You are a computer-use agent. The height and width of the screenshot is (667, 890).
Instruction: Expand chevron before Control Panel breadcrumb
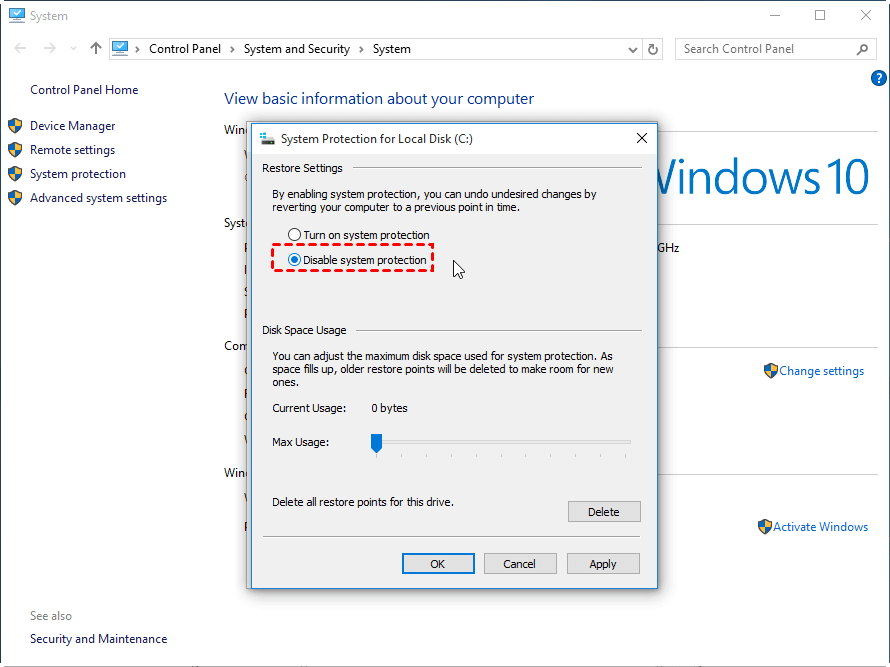point(137,49)
